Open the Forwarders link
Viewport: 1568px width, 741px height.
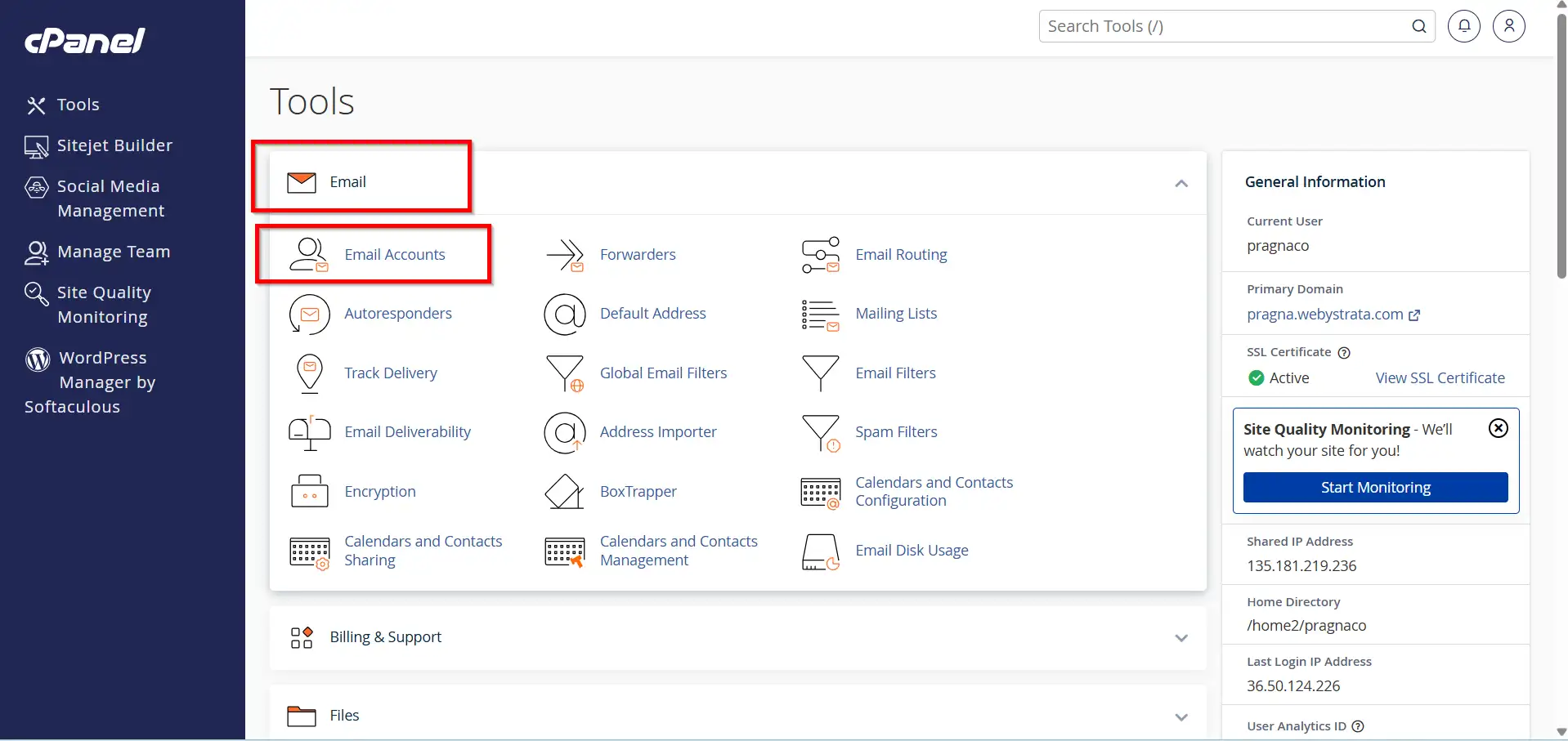pyautogui.click(x=638, y=255)
